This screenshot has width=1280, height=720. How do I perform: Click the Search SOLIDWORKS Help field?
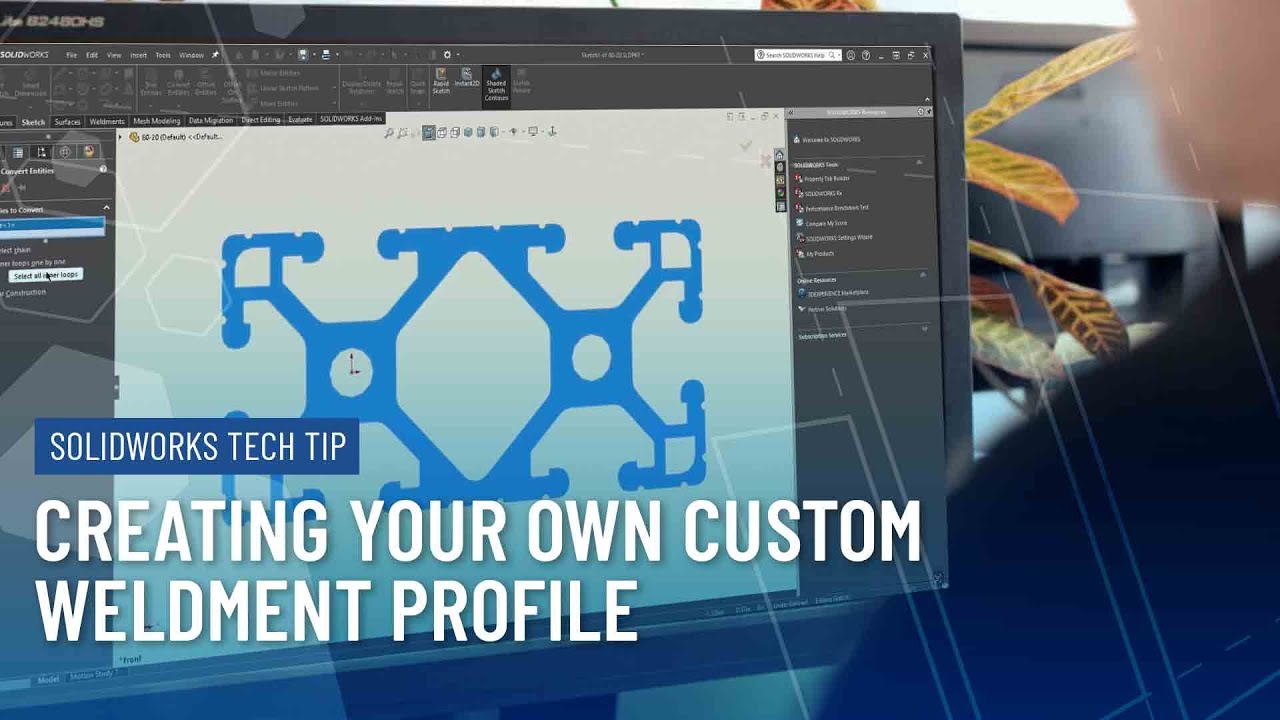(x=798, y=55)
